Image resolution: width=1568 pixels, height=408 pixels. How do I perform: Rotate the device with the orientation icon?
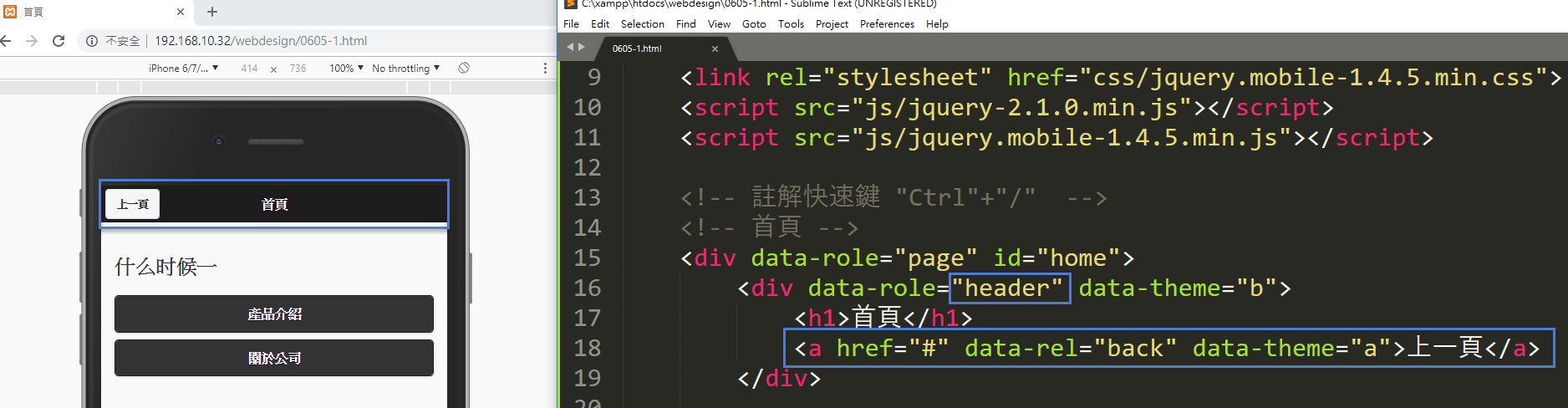point(464,68)
